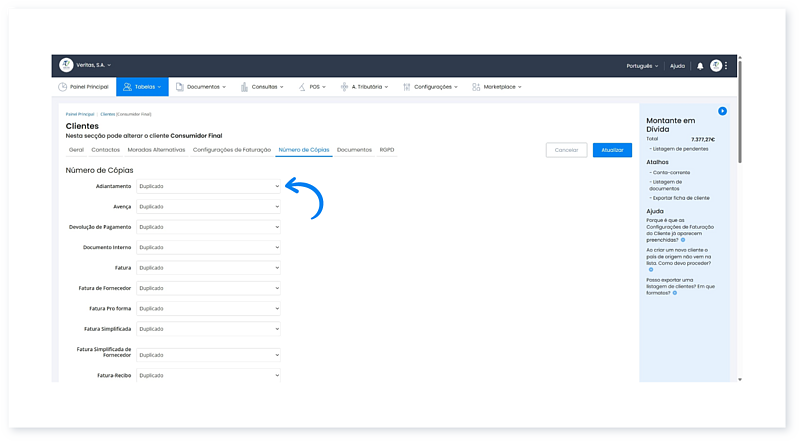Click the Marketplace icon in the navigation bar
The height and width of the screenshot is (442, 800).
coord(477,87)
